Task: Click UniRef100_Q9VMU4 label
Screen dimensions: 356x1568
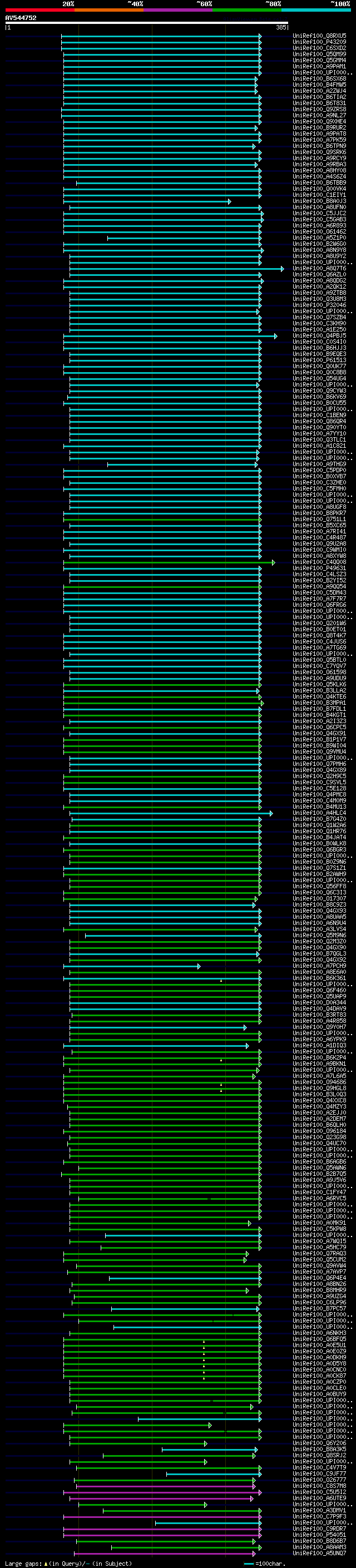Action: (319, 752)
